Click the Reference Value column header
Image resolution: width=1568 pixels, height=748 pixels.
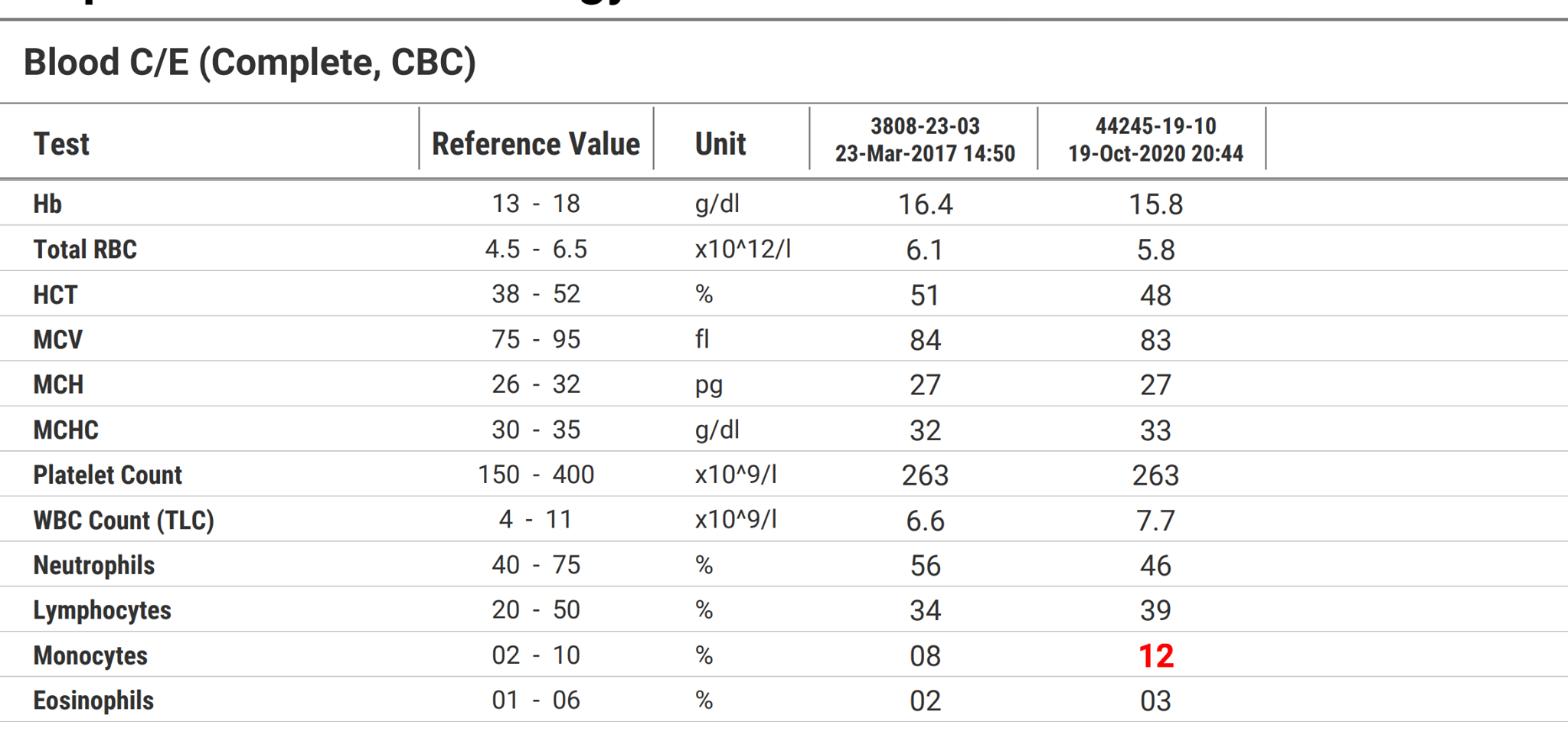pos(536,144)
